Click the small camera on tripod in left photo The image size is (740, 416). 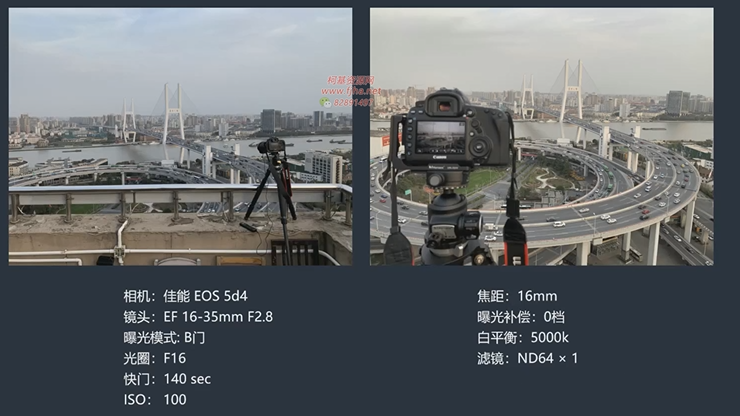[271, 146]
